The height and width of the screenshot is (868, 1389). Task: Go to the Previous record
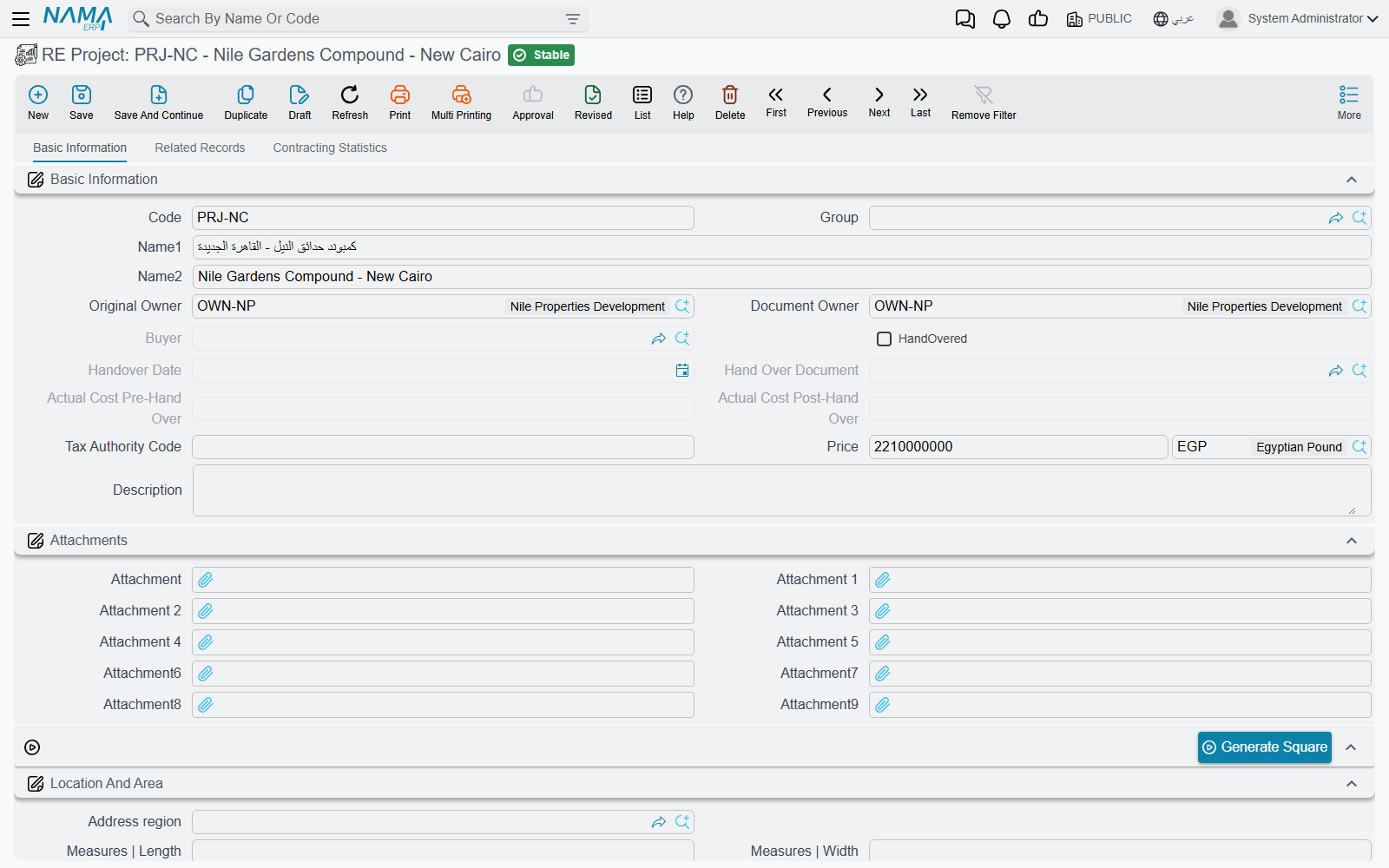pyautogui.click(x=827, y=102)
